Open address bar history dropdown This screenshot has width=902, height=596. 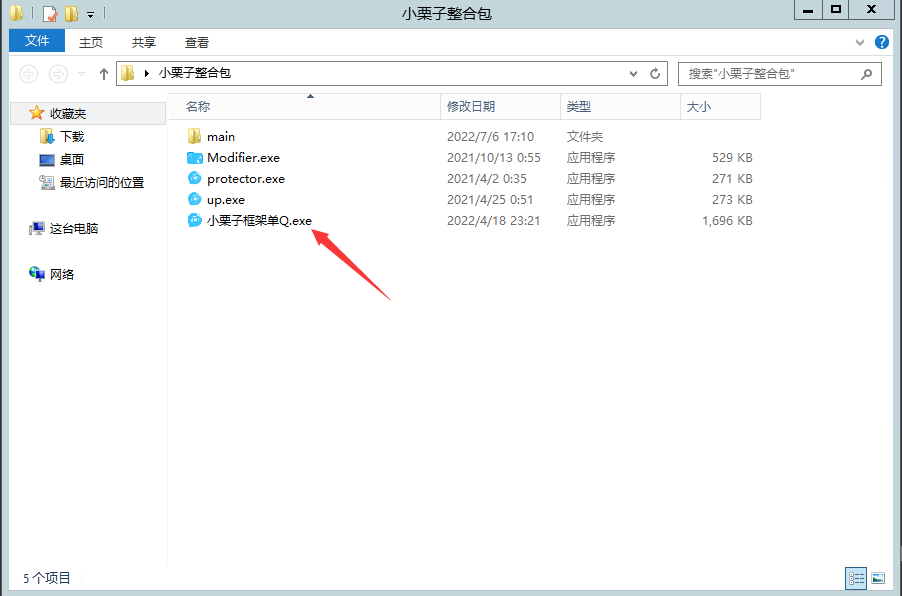pos(633,74)
